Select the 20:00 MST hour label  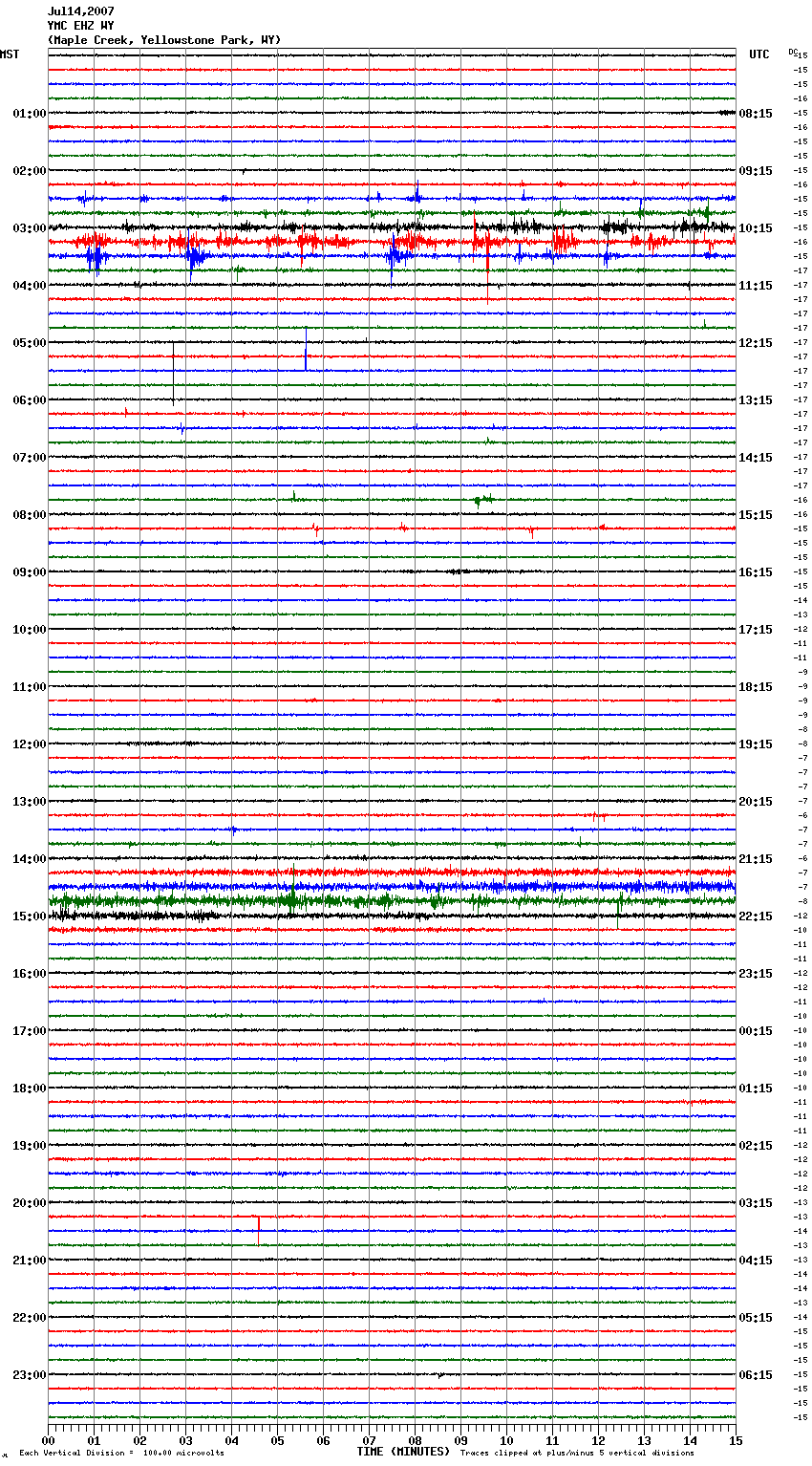click(x=30, y=1203)
